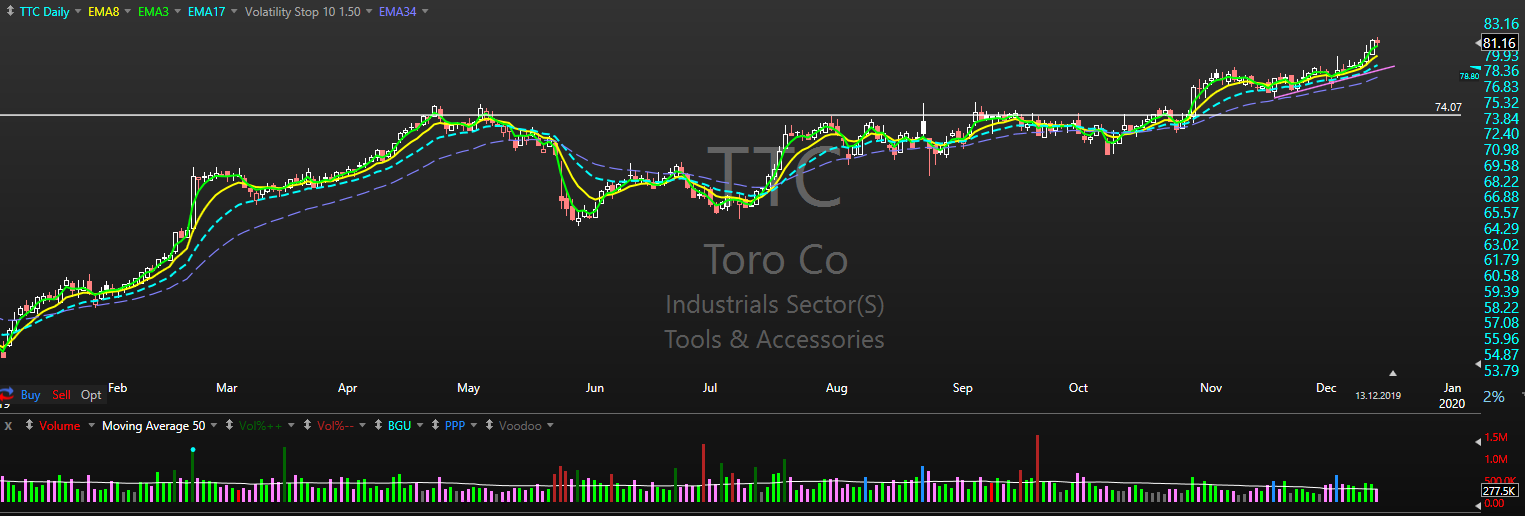Viewport: 1525px width, 516px height.
Task: Click the 81.16 current price tag
Action: click(1500, 43)
